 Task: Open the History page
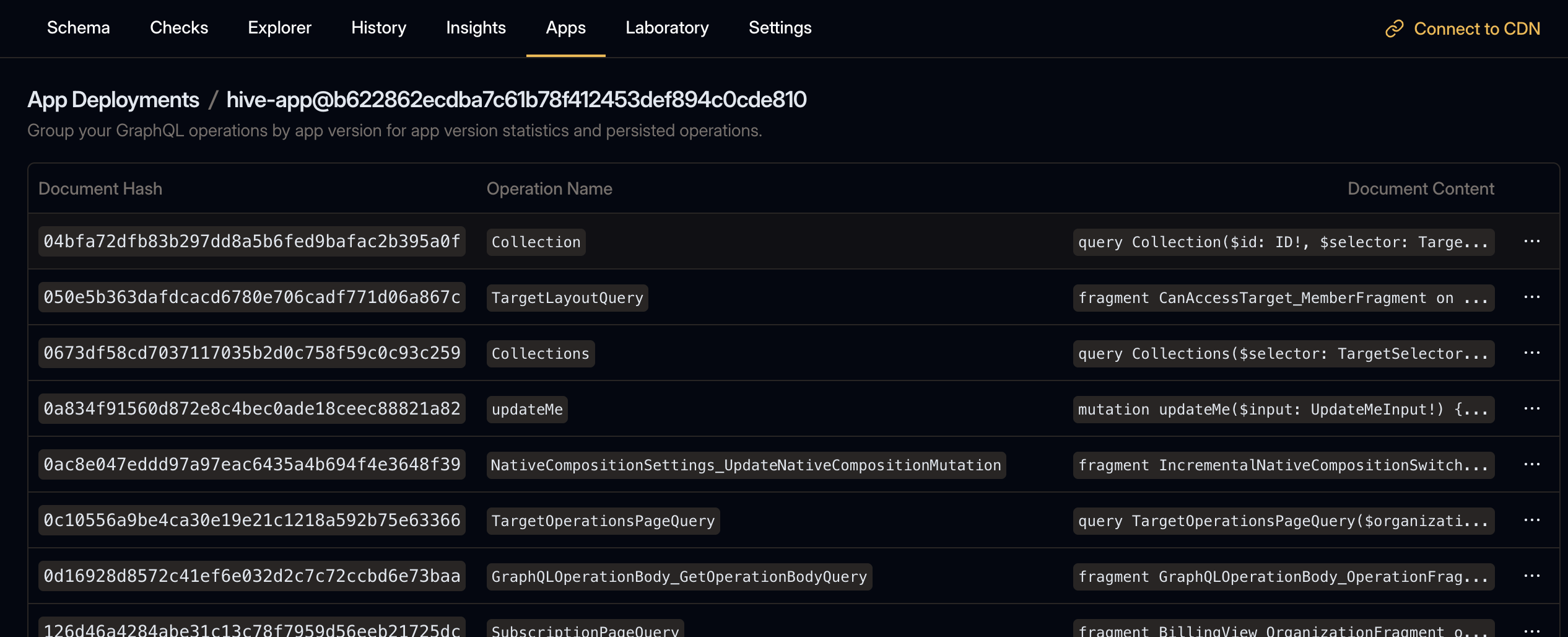[x=378, y=28]
